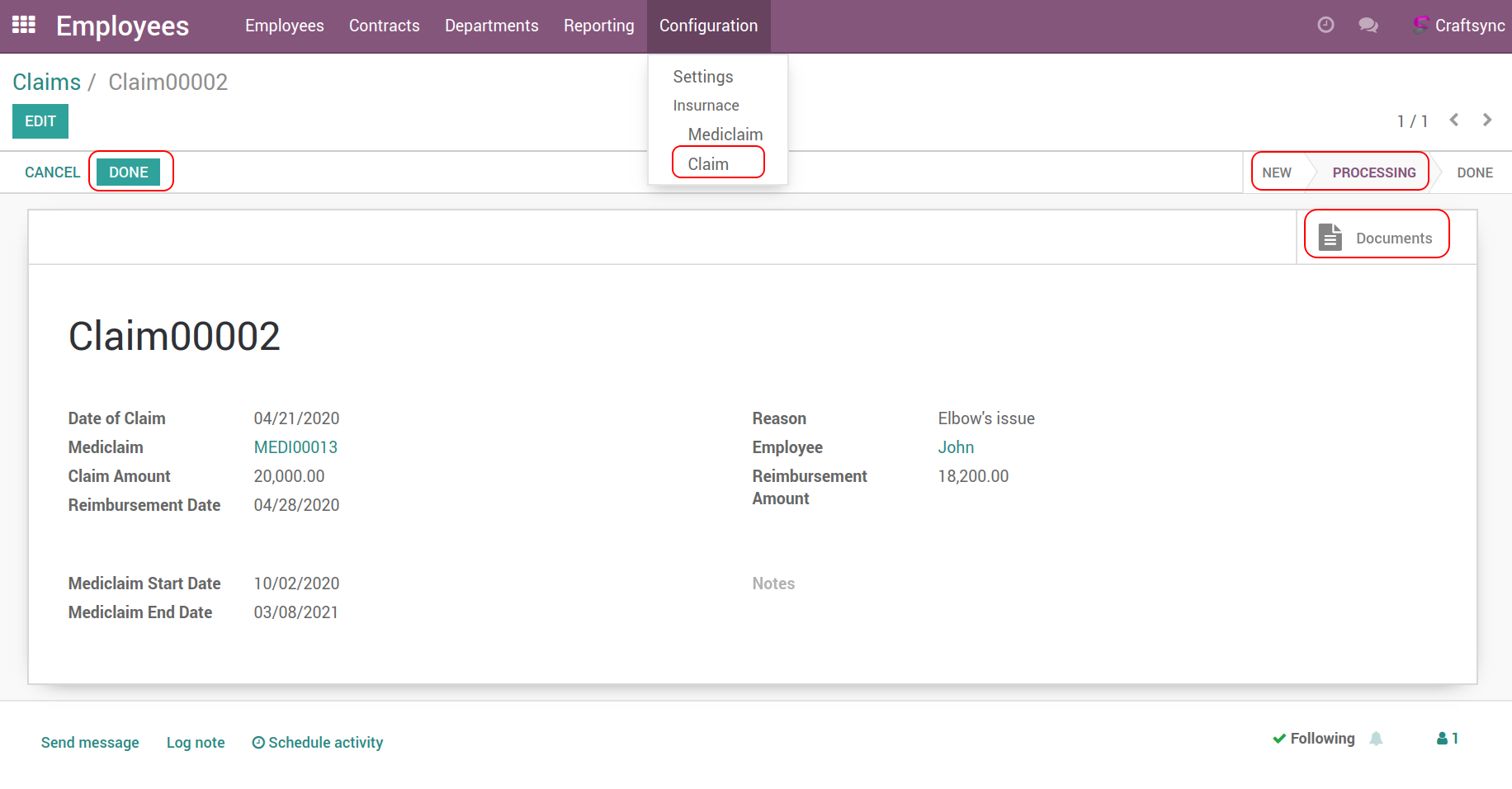The height and width of the screenshot is (789, 1512).
Task: Click the EDIT button
Action: (40, 121)
